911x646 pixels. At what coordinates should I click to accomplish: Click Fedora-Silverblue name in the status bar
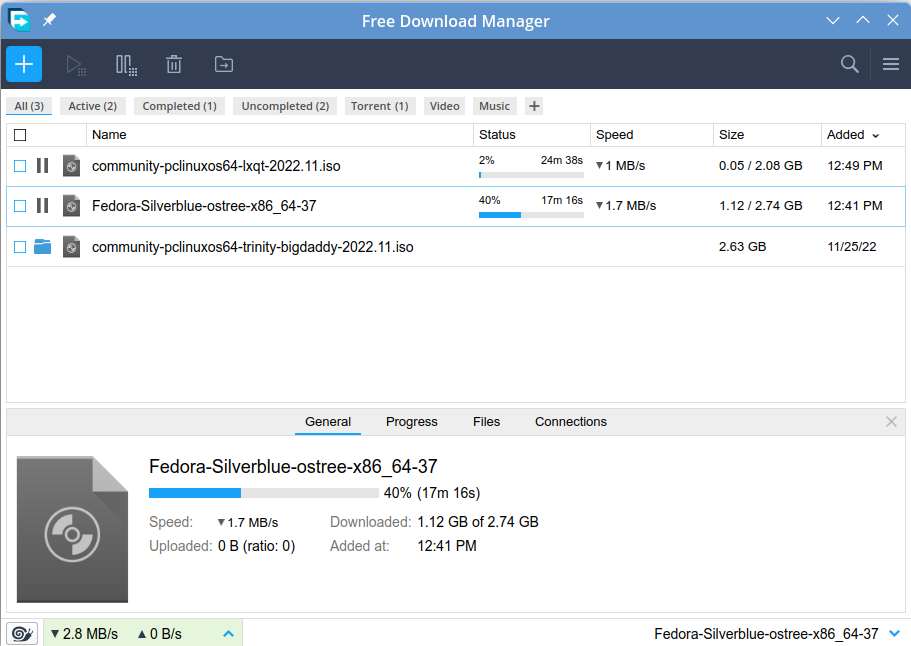766,634
